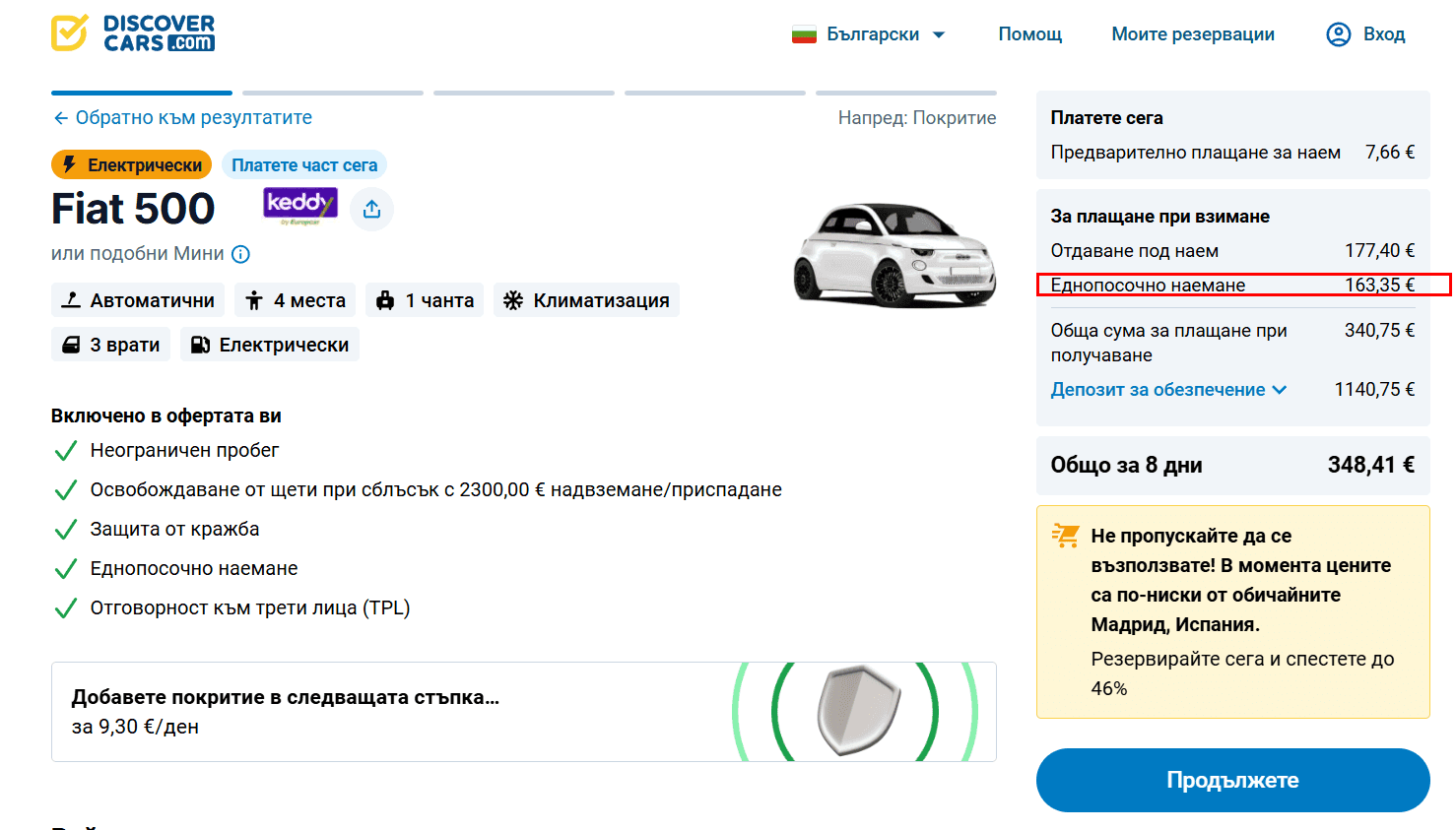Click the checkmark beside Неограничен пробег
The image size is (1456, 830).
pos(66,451)
